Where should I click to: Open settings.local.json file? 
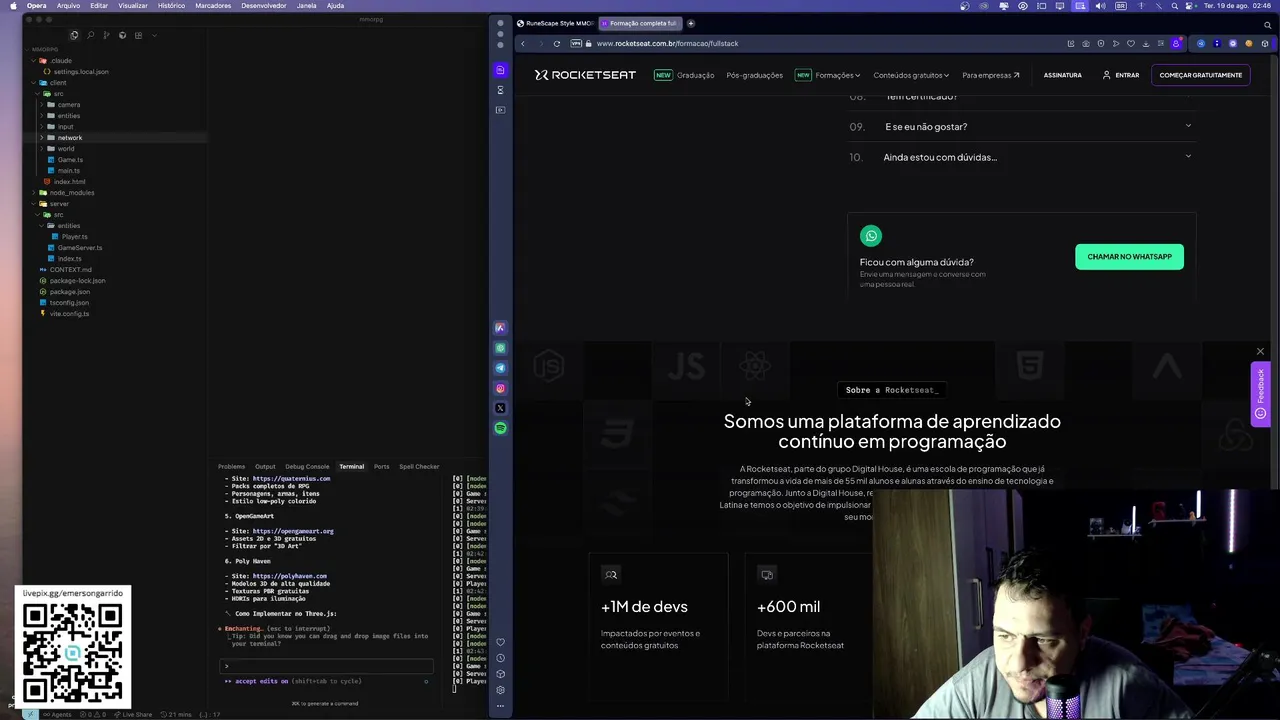tap(80, 71)
